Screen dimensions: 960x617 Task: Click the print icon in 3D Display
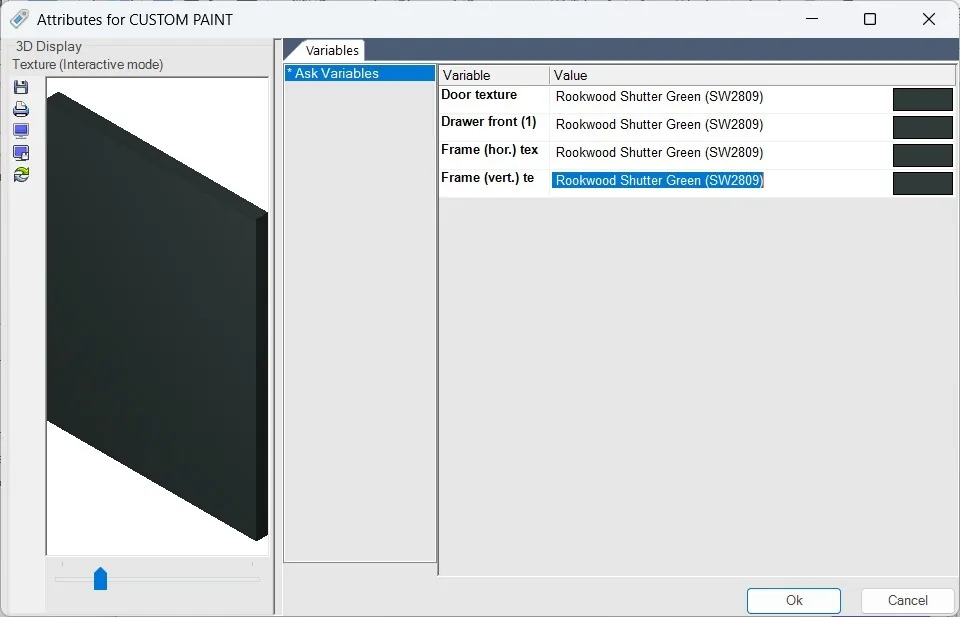tap(21, 109)
